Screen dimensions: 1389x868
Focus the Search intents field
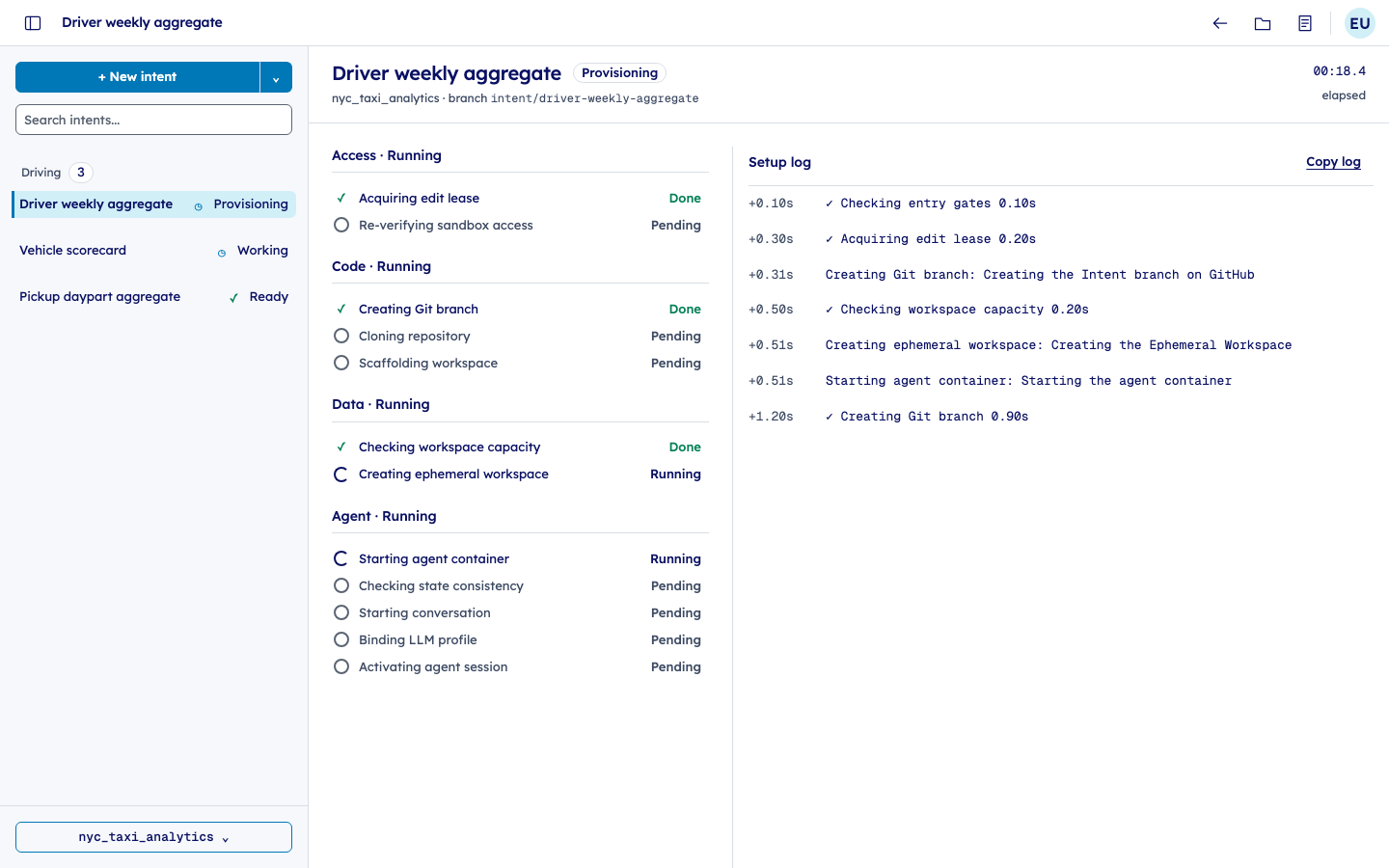coord(153,120)
